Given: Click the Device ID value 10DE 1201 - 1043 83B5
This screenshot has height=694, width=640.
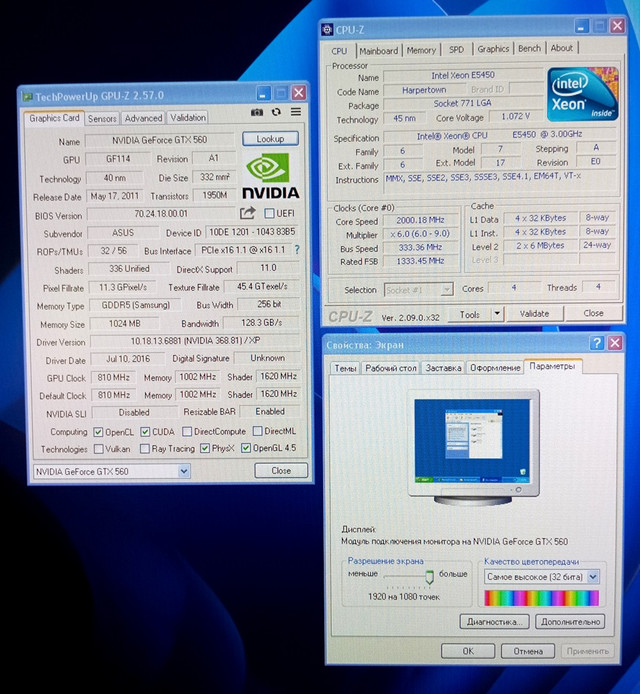Looking at the screenshot, I should point(252,232).
